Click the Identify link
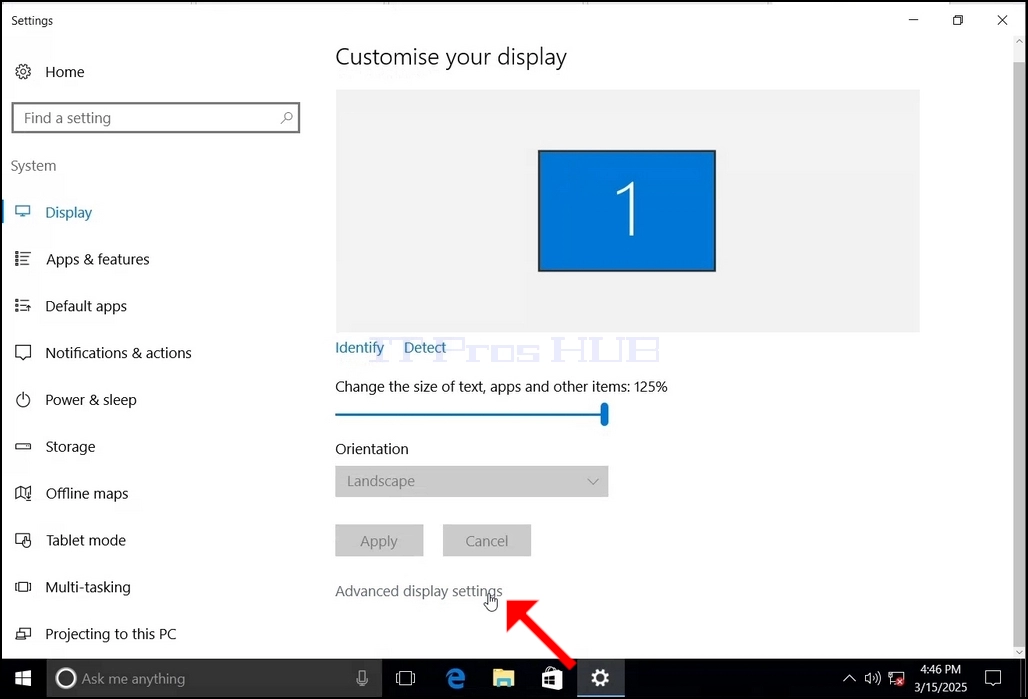 coord(359,348)
